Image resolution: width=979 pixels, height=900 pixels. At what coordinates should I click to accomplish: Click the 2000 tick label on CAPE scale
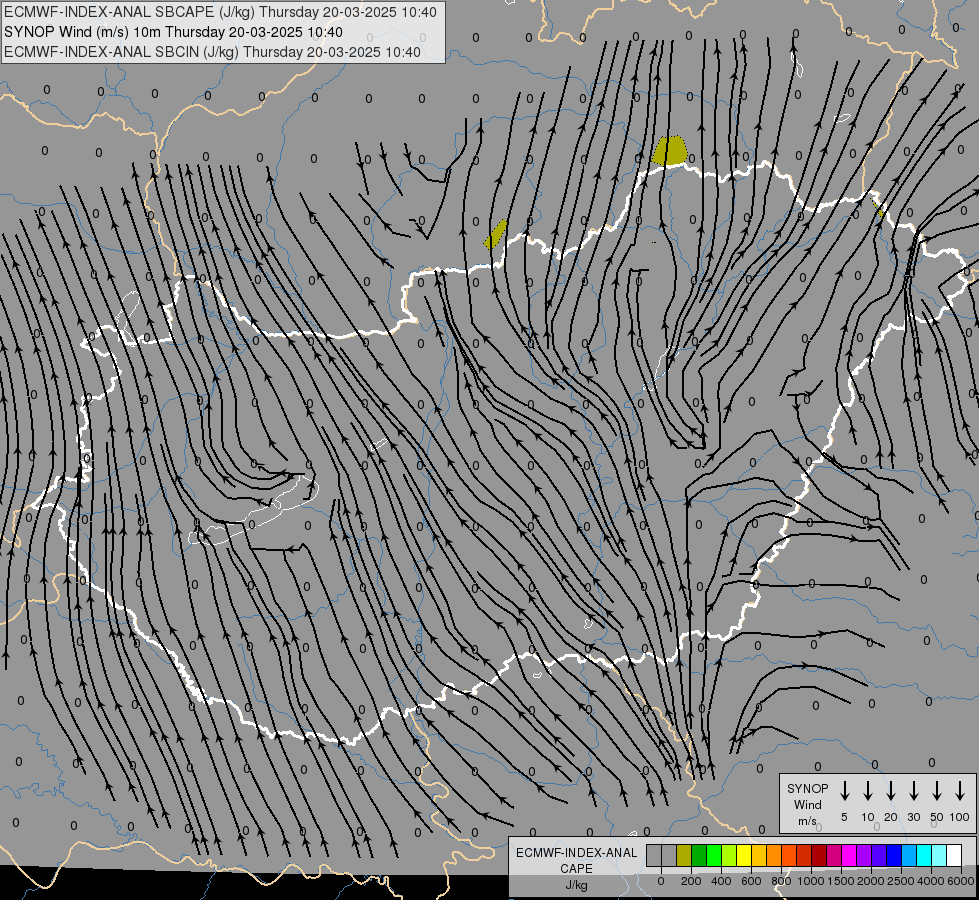click(x=871, y=881)
